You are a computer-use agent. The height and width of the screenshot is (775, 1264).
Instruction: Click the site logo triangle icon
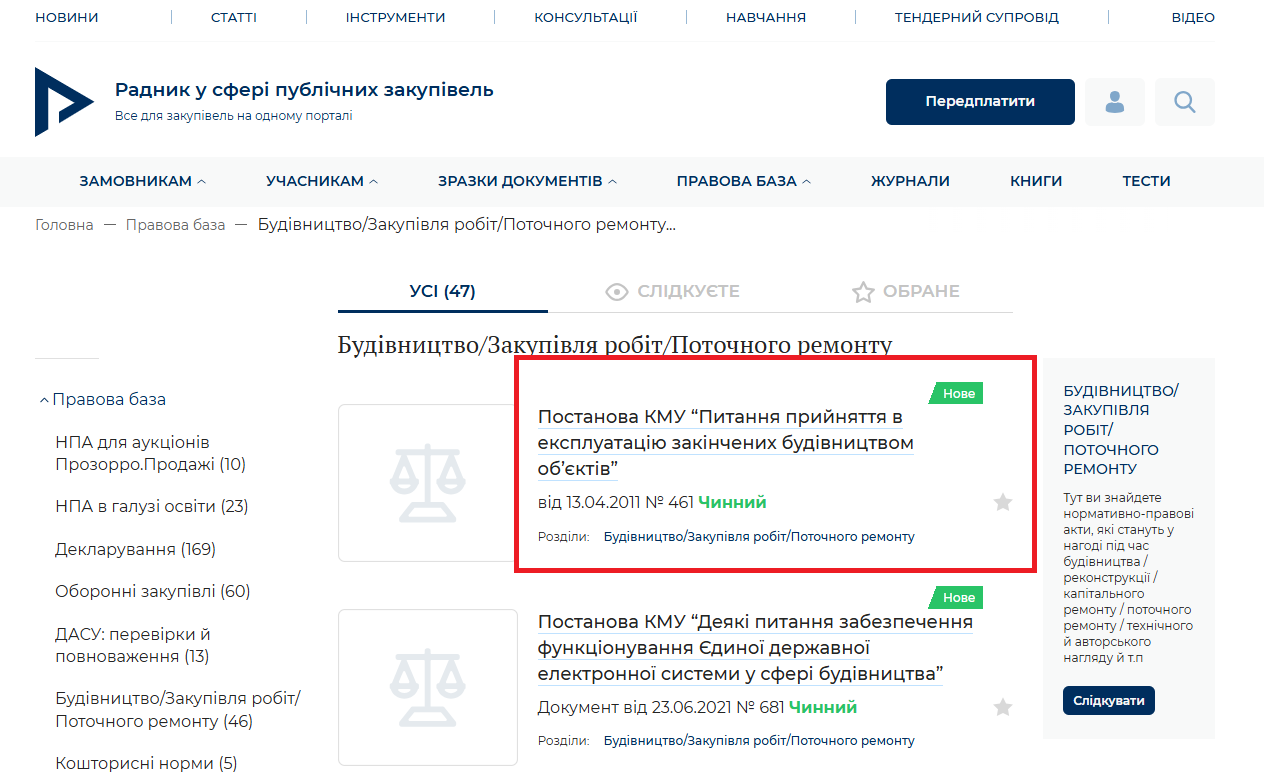pos(64,102)
